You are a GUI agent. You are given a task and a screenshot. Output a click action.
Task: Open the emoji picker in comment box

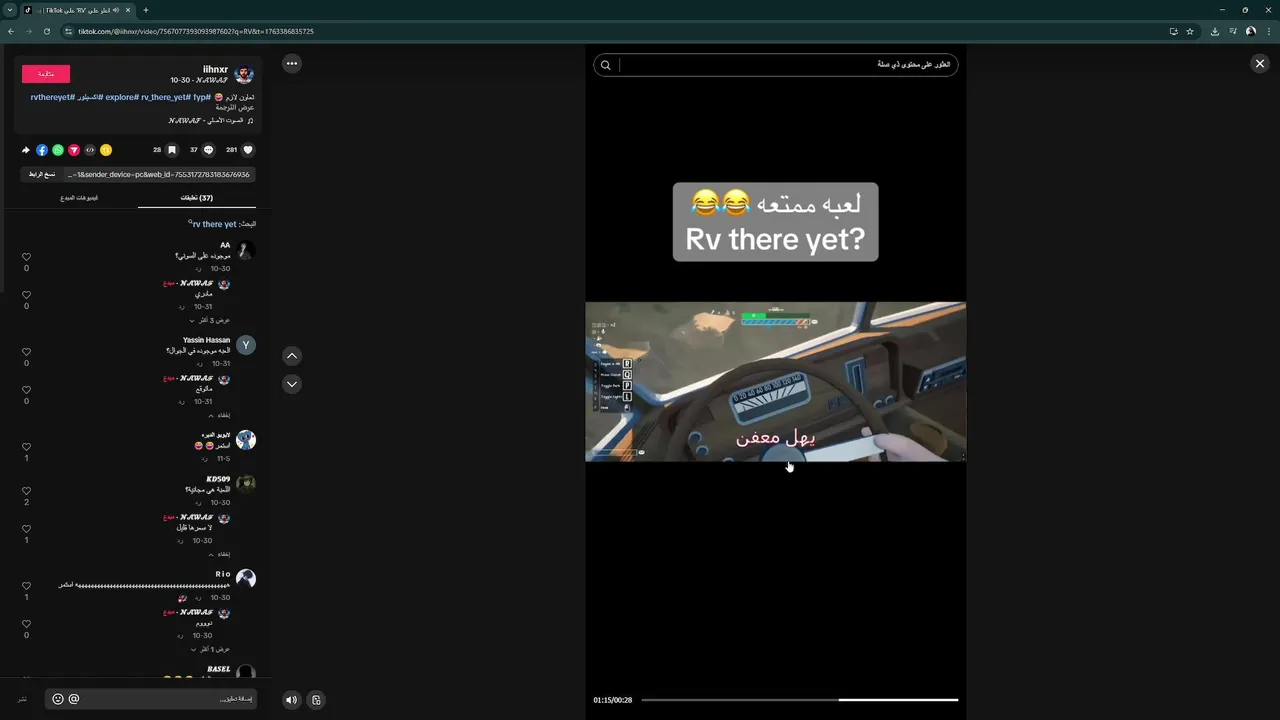click(x=58, y=699)
